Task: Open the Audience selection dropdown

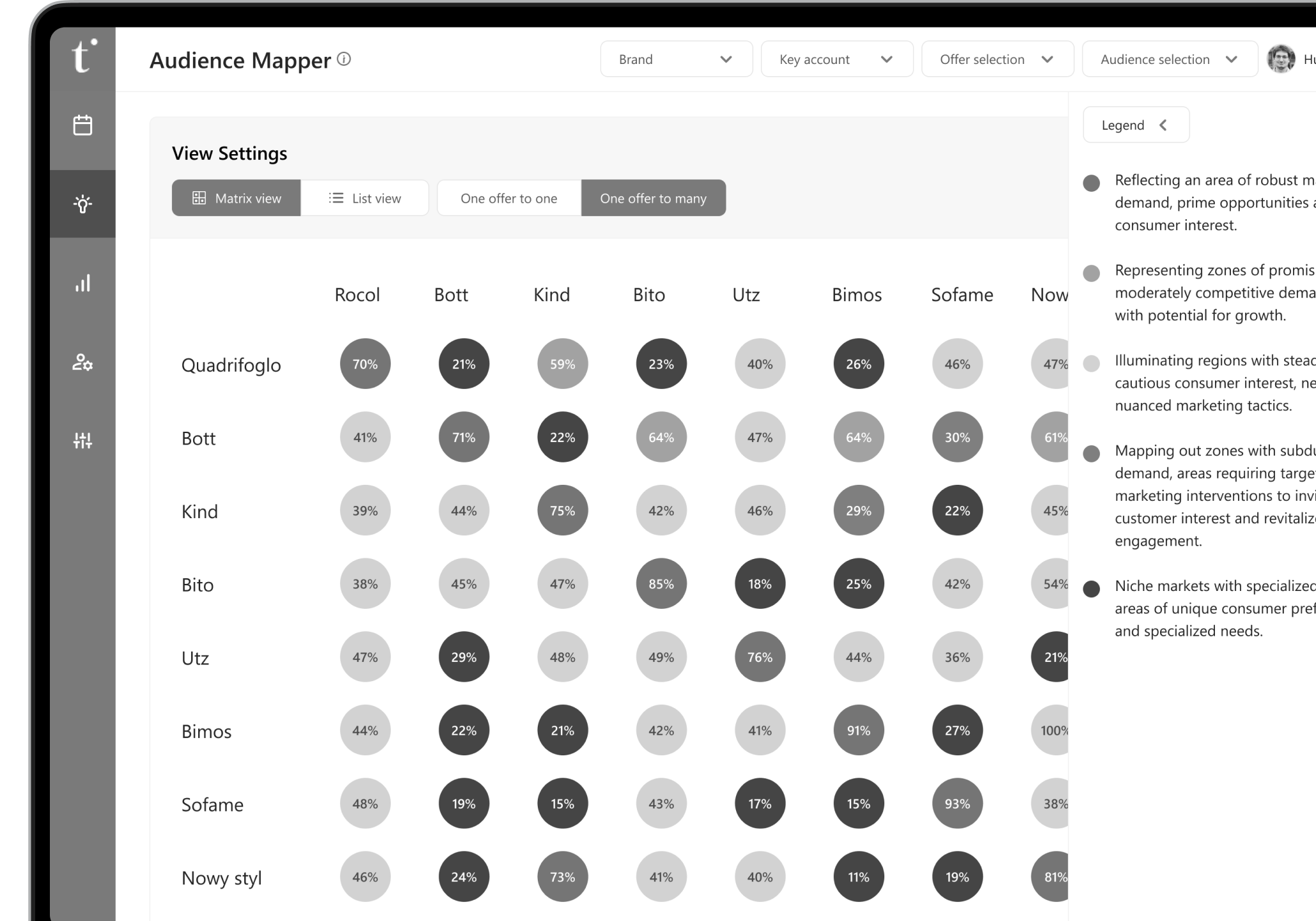Action: click(x=1170, y=59)
